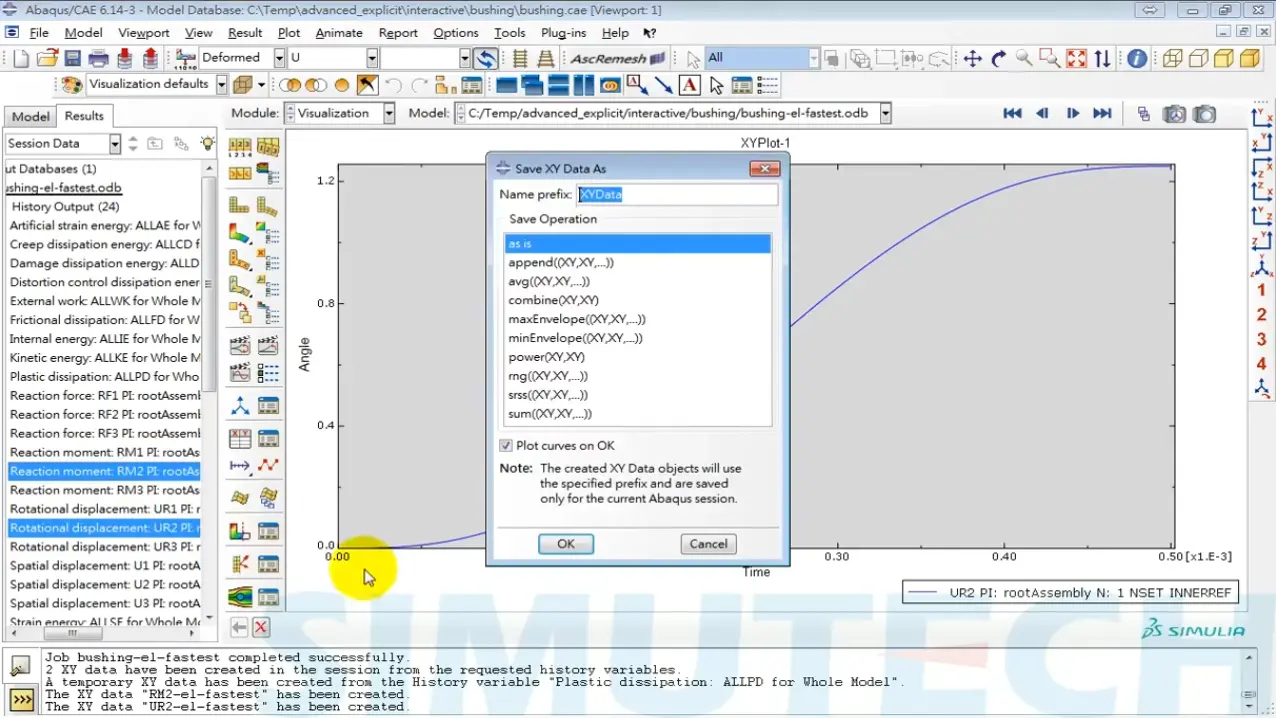Toggle Plot curves on OK checkbox
Image resolution: width=1276 pixels, height=718 pixels.
point(506,445)
